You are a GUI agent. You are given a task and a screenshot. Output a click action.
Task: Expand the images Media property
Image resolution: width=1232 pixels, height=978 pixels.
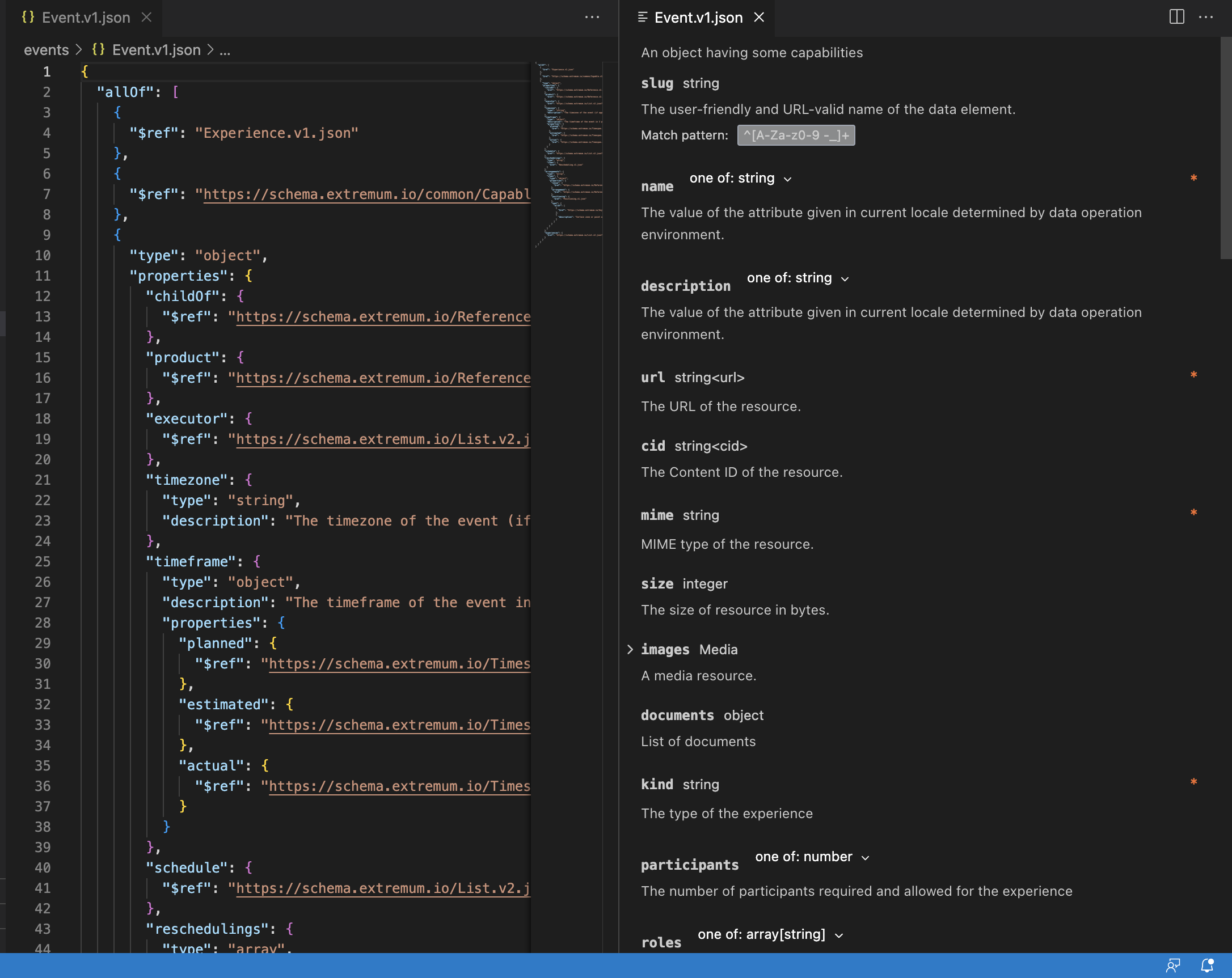pos(630,650)
